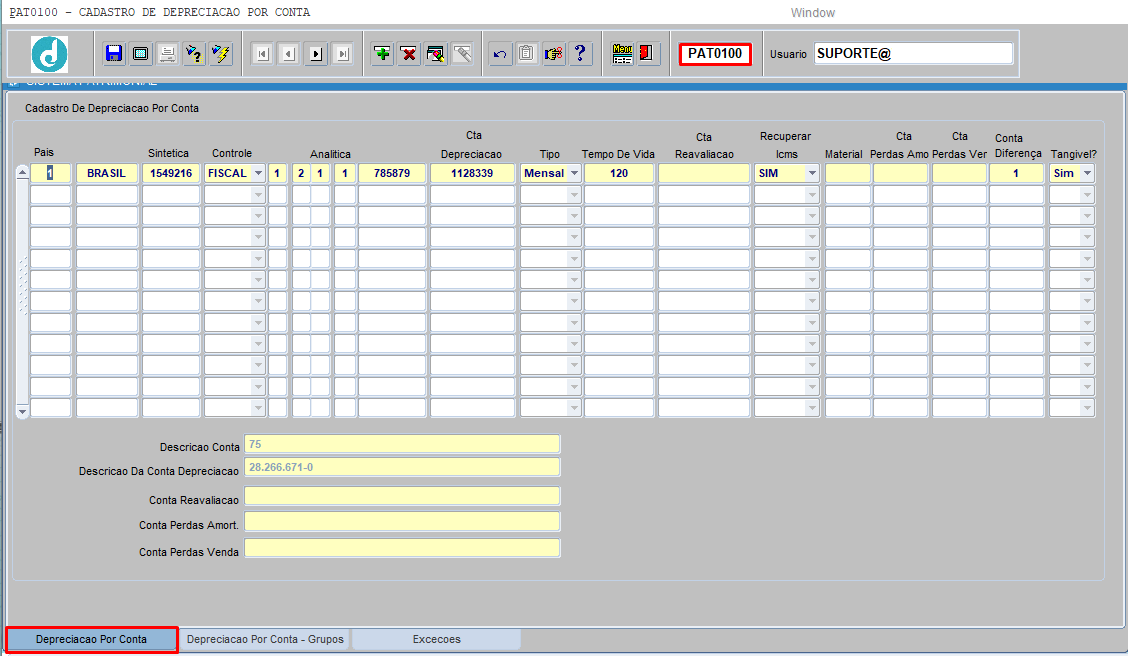
Task: Click the Save disk icon
Action: coord(113,54)
